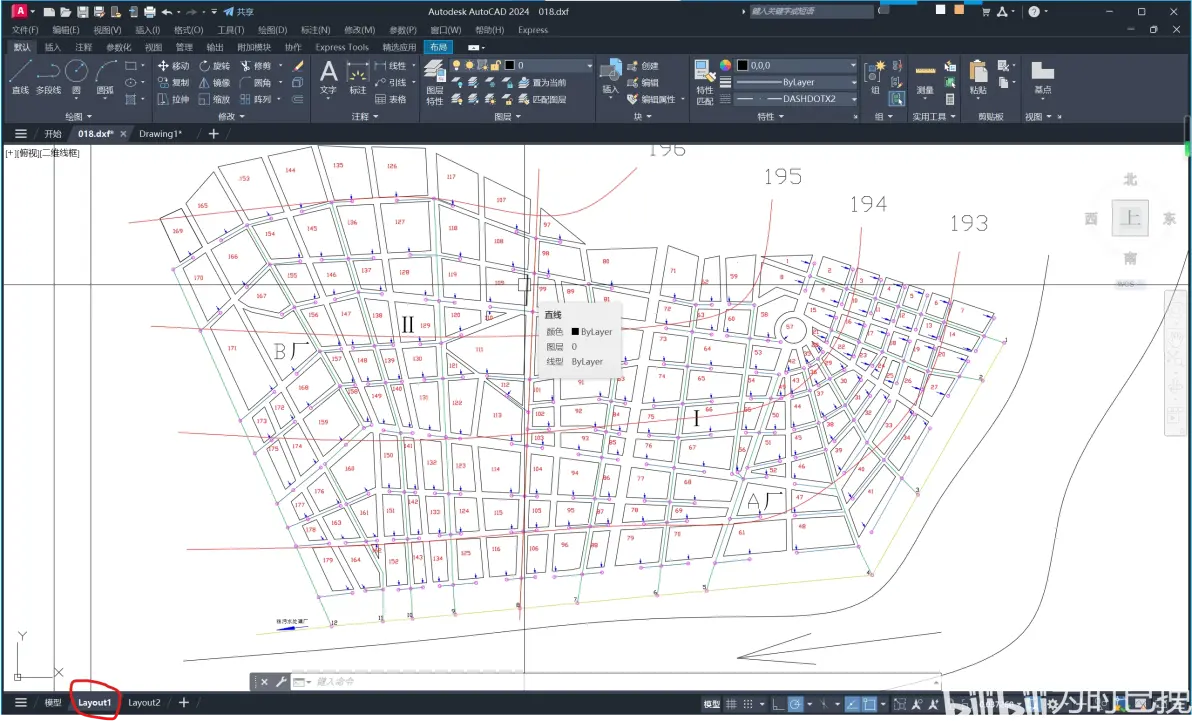
Task: Click the Mirror (镜像) tool
Action: (x=214, y=82)
